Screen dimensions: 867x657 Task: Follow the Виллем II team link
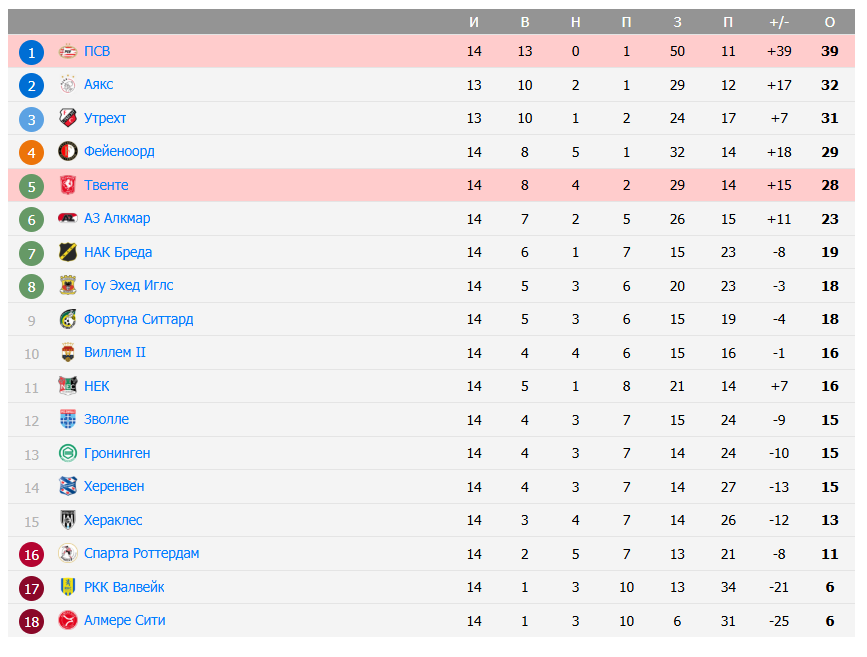(x=115, y=353)
